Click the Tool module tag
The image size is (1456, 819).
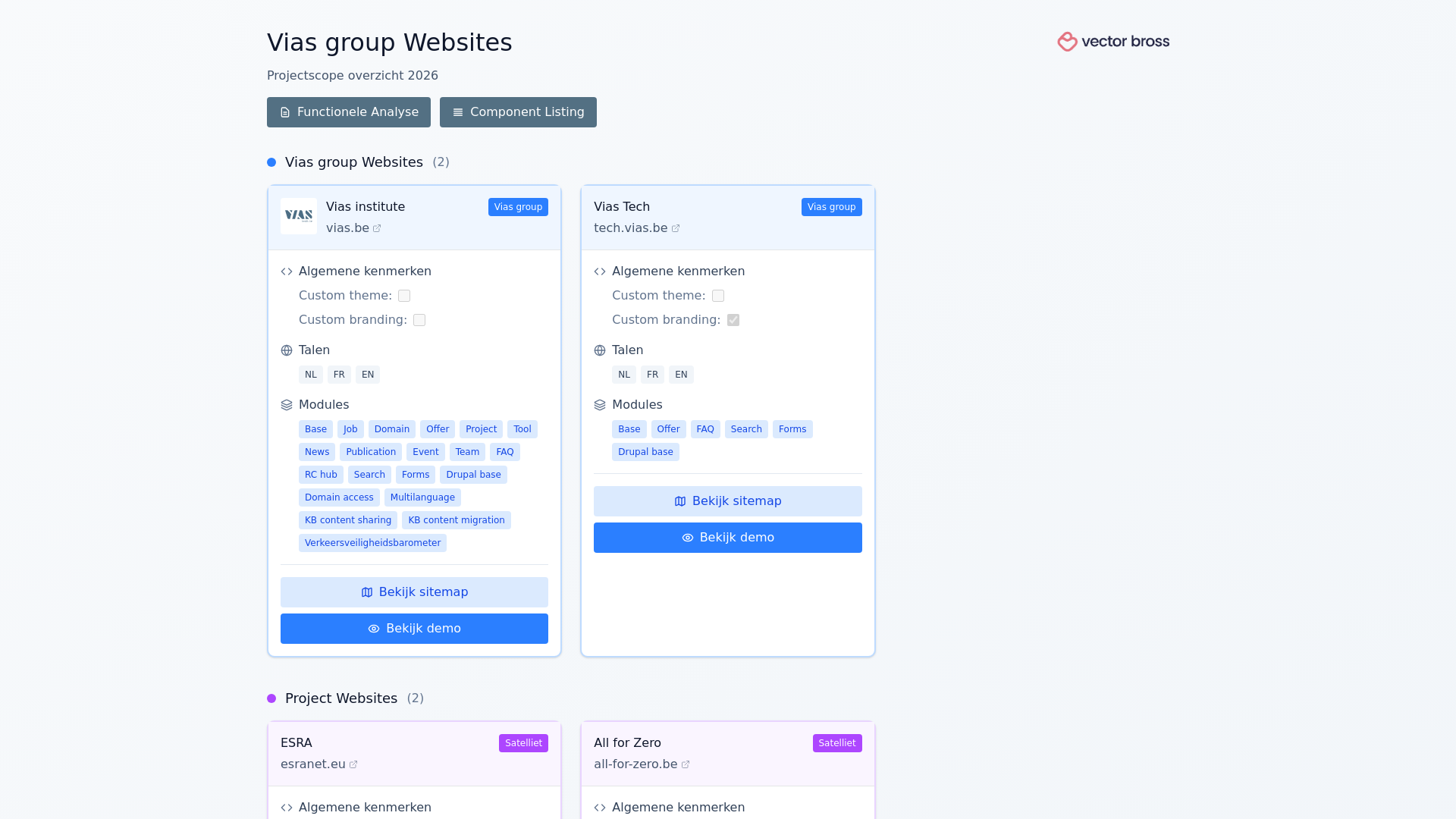[522, 429]
